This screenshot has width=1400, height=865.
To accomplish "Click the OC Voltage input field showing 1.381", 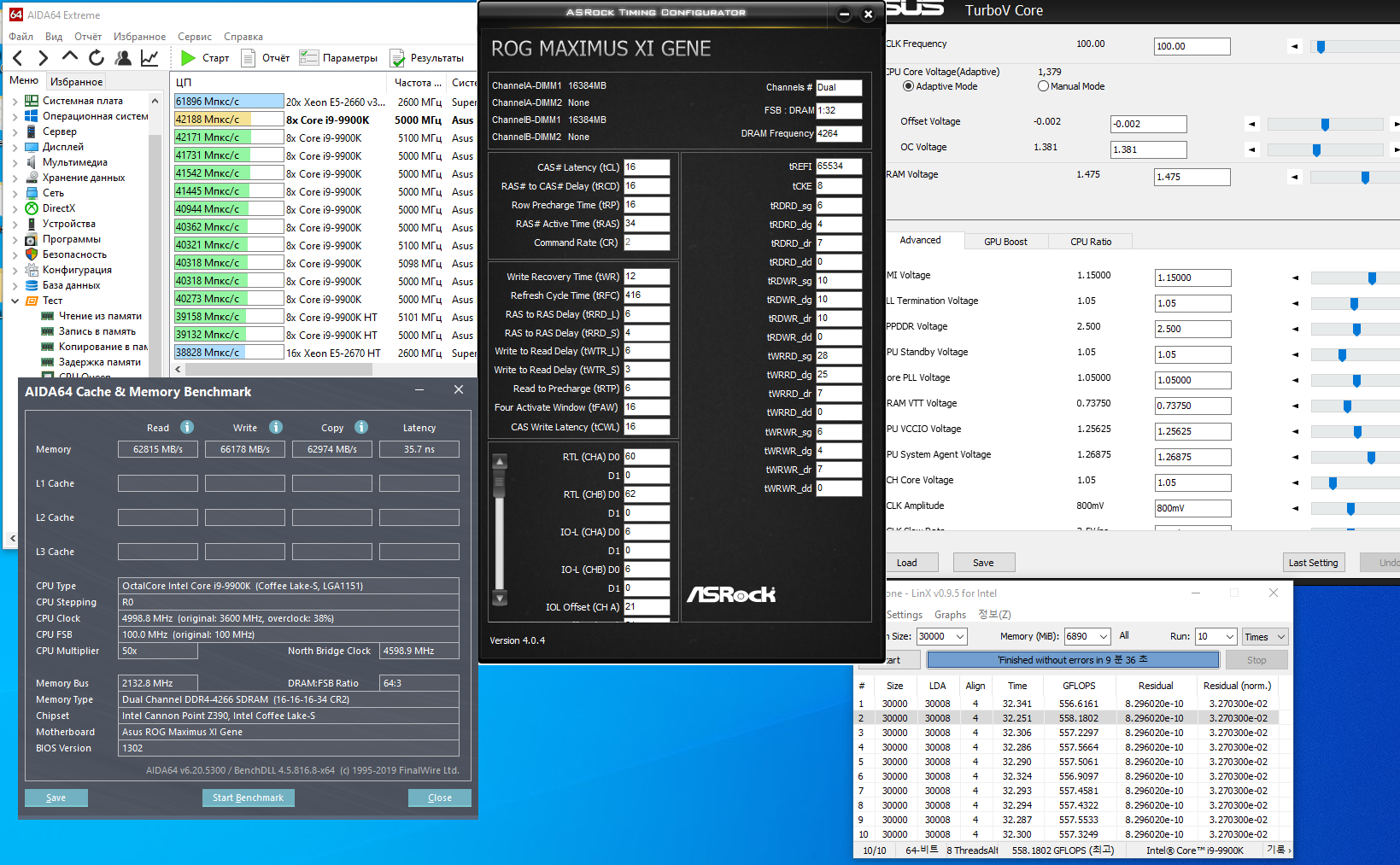I will pyautogui.click(x=1148, y=149).
